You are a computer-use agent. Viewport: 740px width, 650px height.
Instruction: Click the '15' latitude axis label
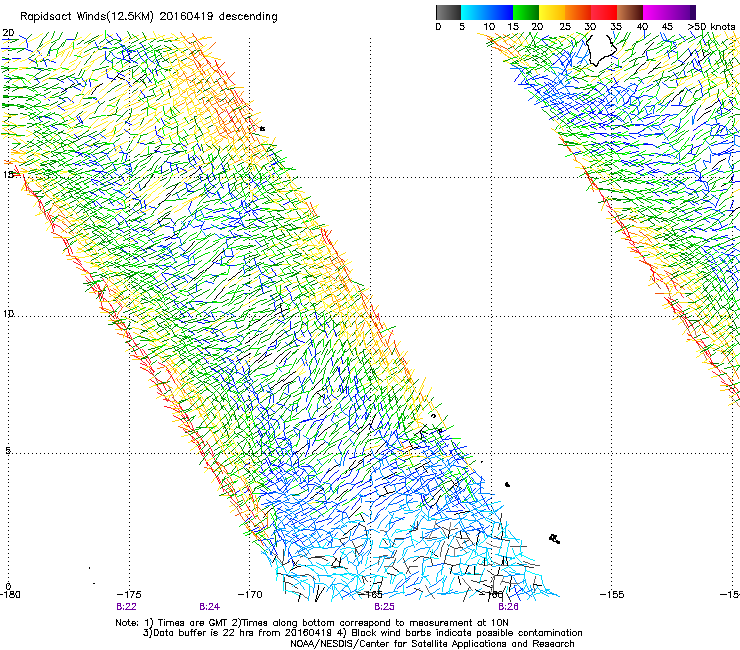tap(7, 175)
